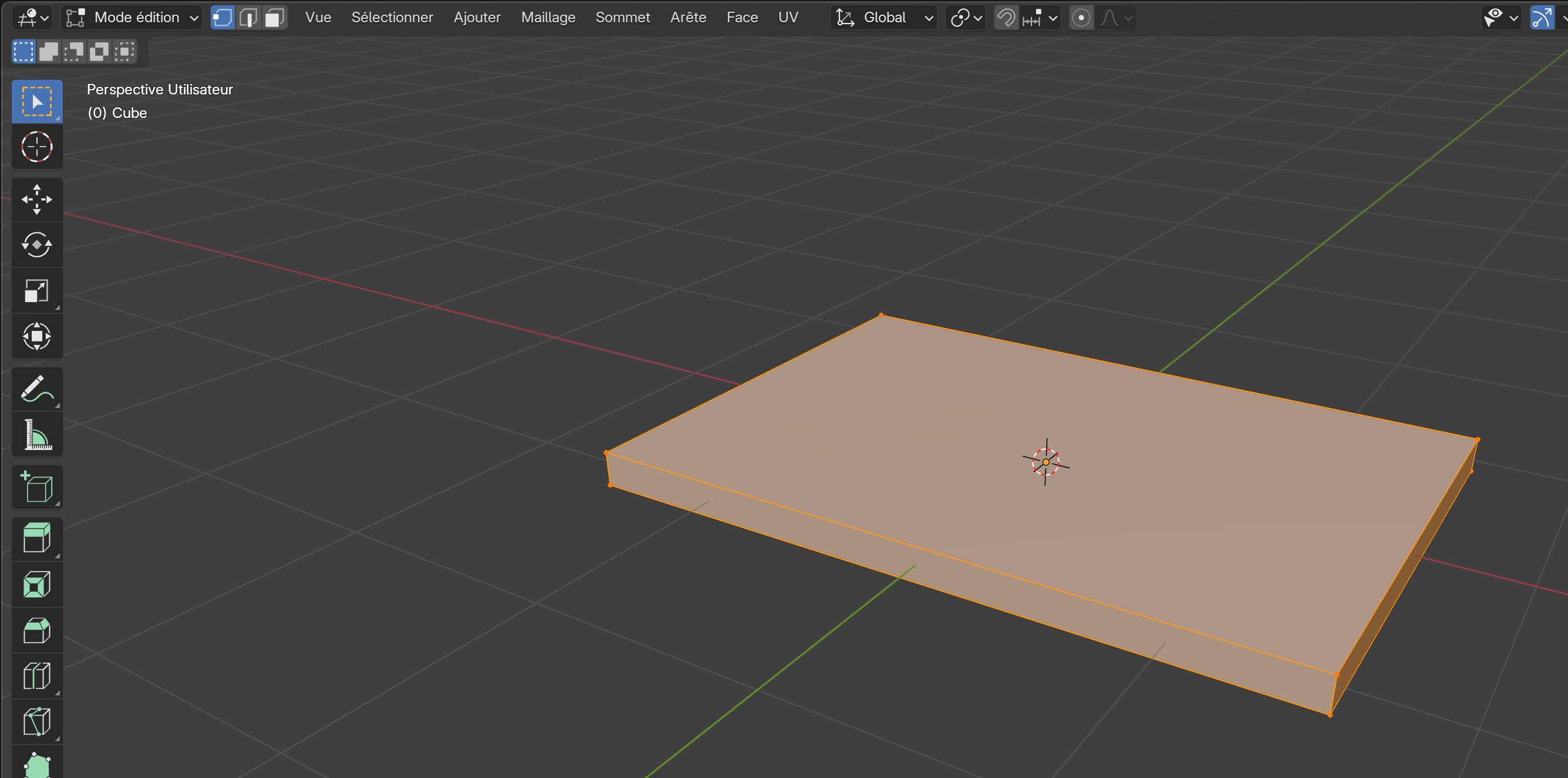Image resolution: width=1568 pixels, height=778 pixels.
Task: Toggle the snapping magnet
Action: [1006, 18]
